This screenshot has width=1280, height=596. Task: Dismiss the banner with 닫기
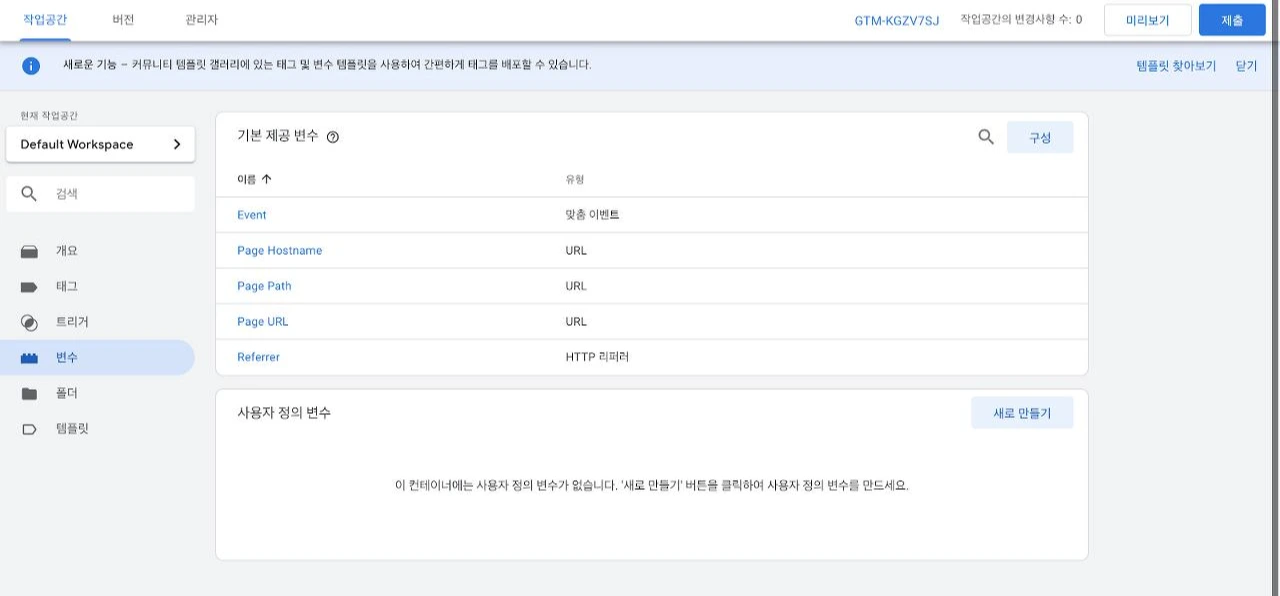[1246, 66]
